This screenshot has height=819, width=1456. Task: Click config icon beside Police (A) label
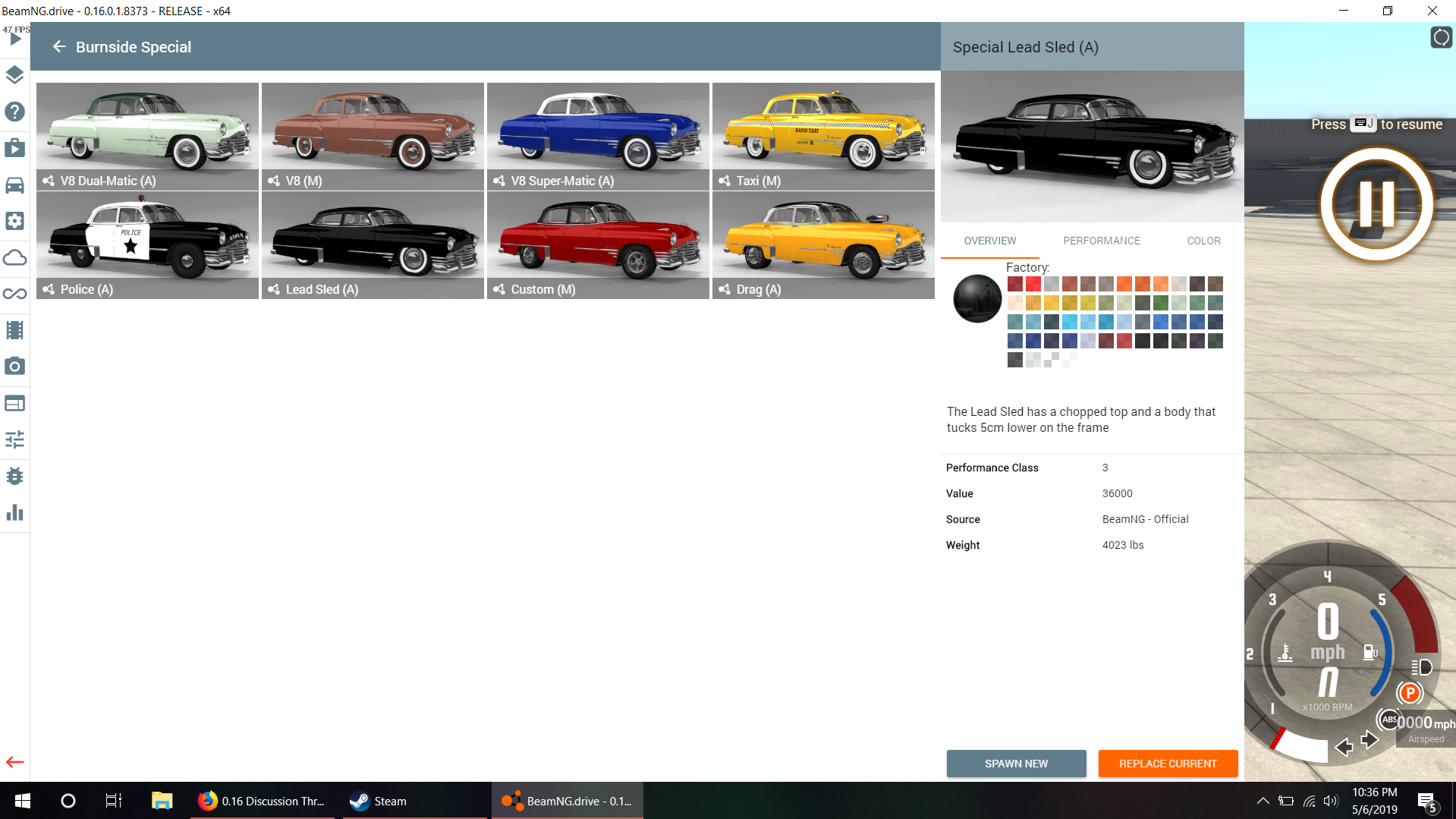point(49,289)
